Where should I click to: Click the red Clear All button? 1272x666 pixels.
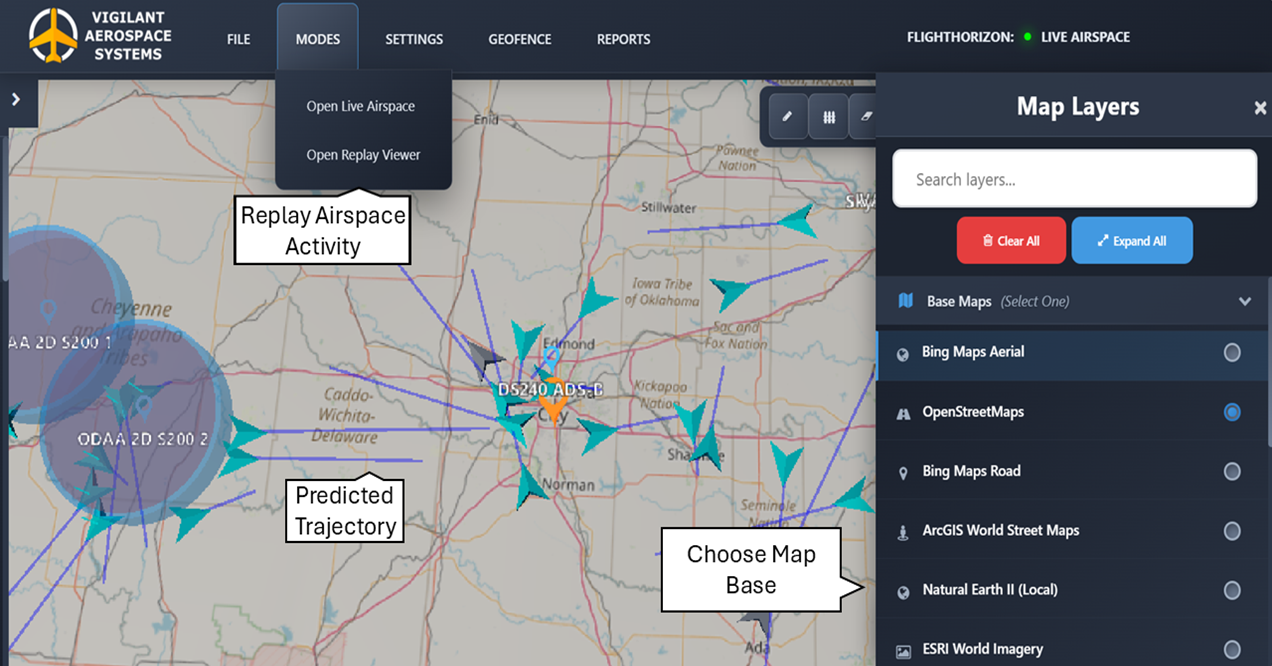[1010, 241]
